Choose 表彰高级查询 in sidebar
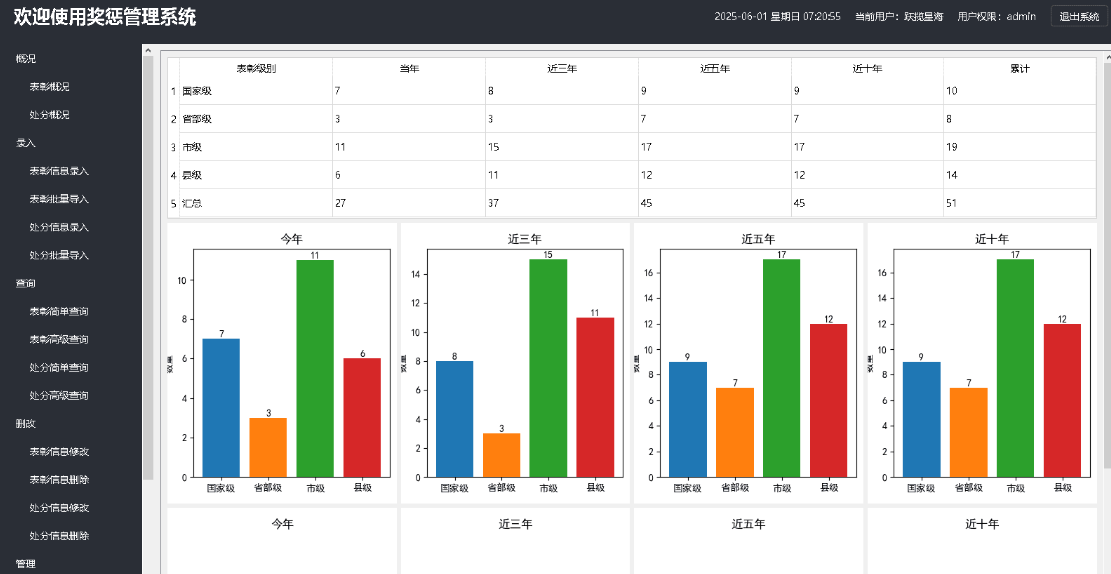 point(59,339)
